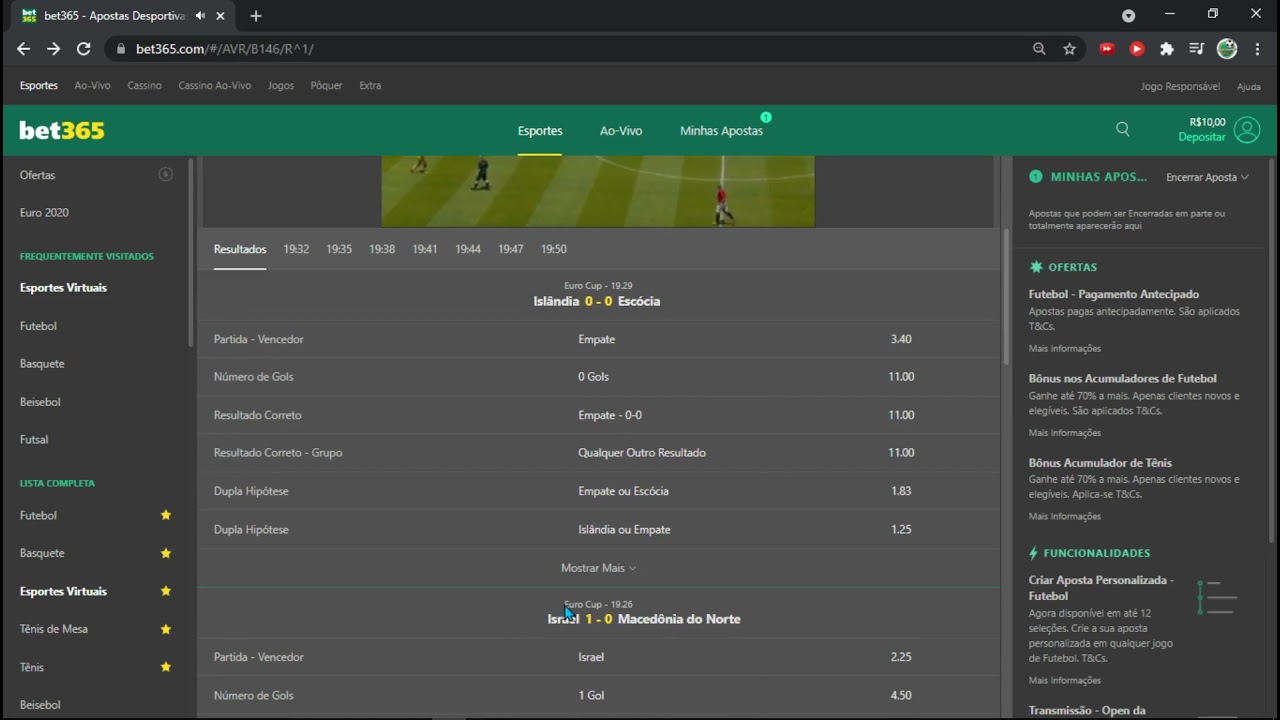Image resolution: width=1280 pixels, height=720 pixels.
Task: Toggle favorite star for Esportes Virtuais
Action: (x=166, y=591)
